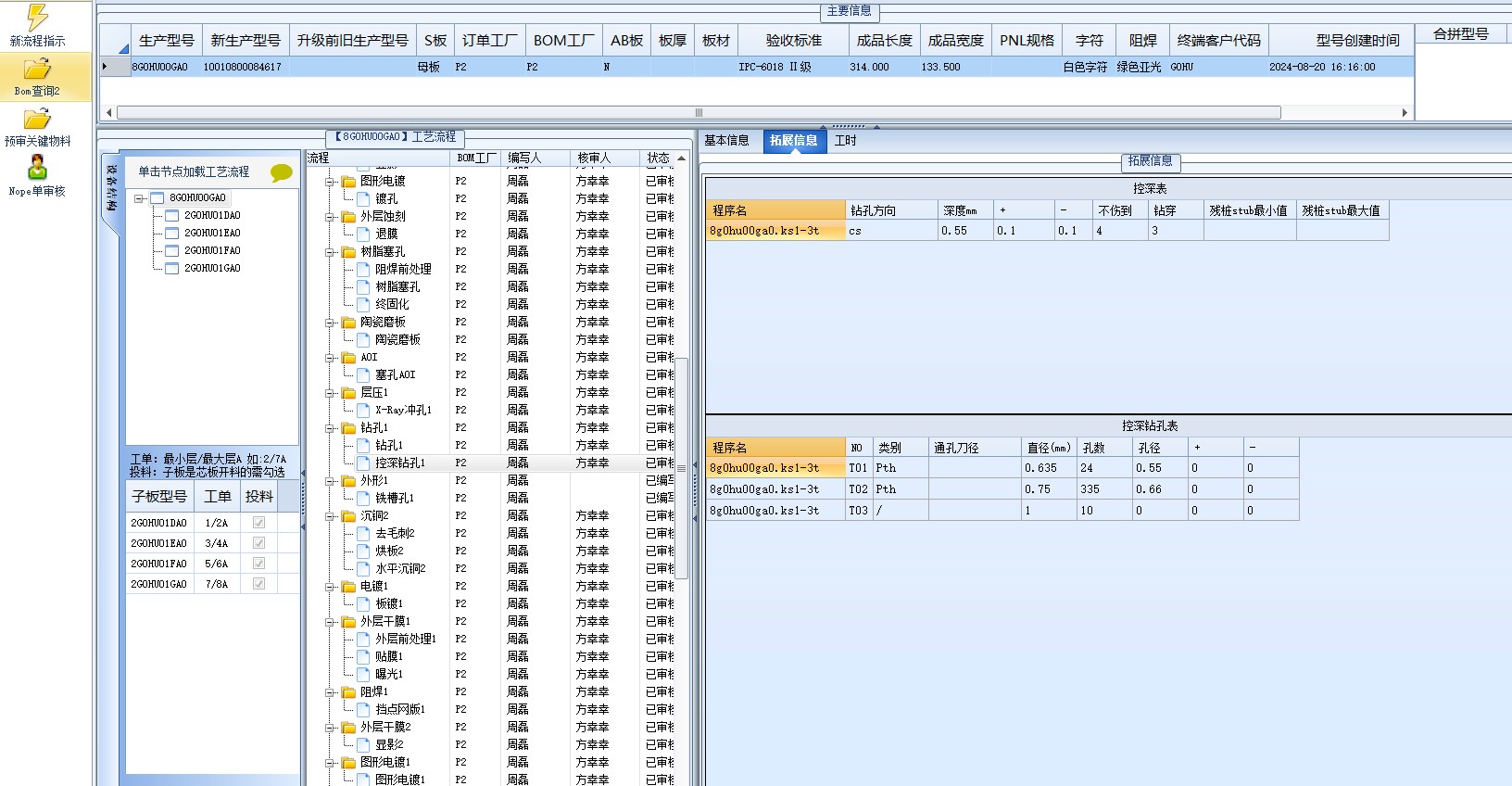
Task: Click the 图形电镀 folder icon
Action: click(348, 182)
